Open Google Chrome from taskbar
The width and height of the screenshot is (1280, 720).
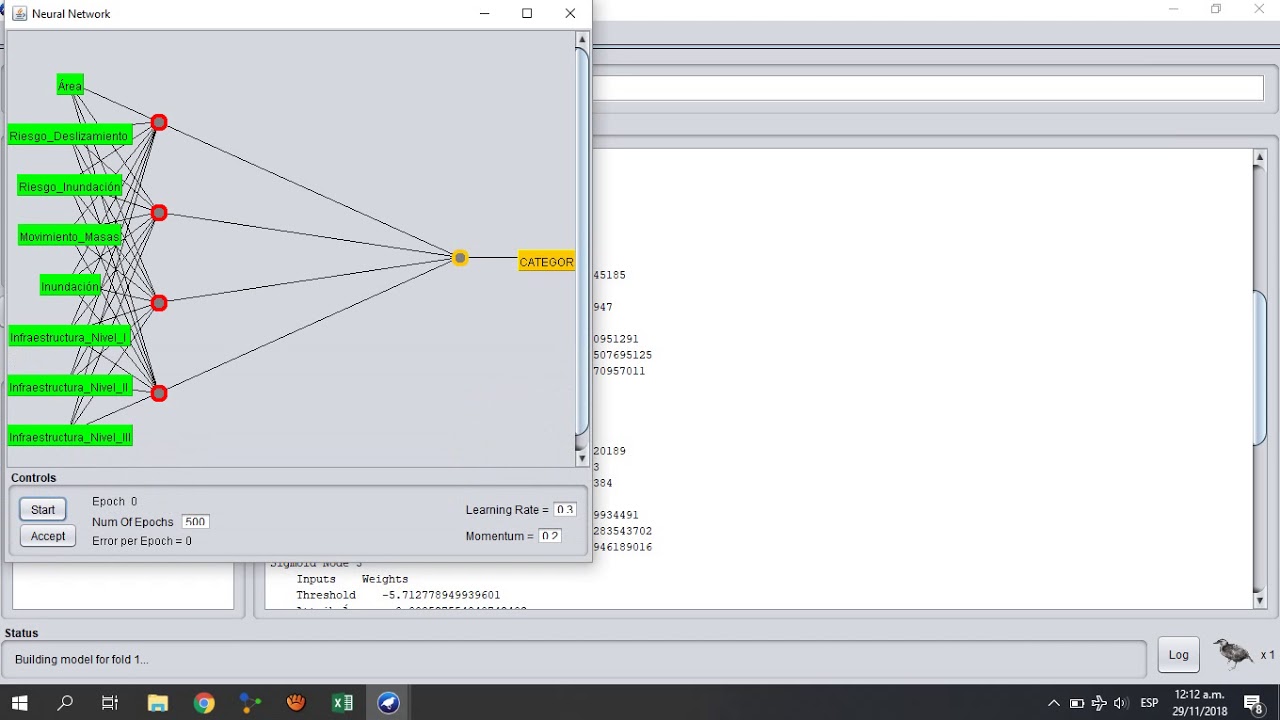coord(204,703)
